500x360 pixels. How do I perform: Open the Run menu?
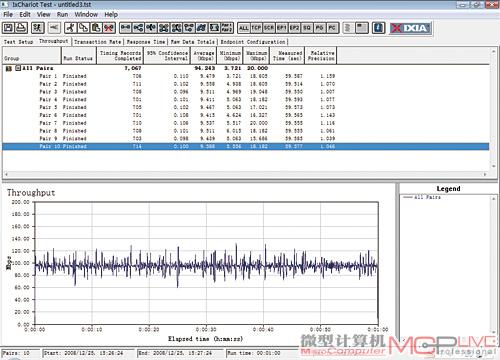(x=62, y=14)
